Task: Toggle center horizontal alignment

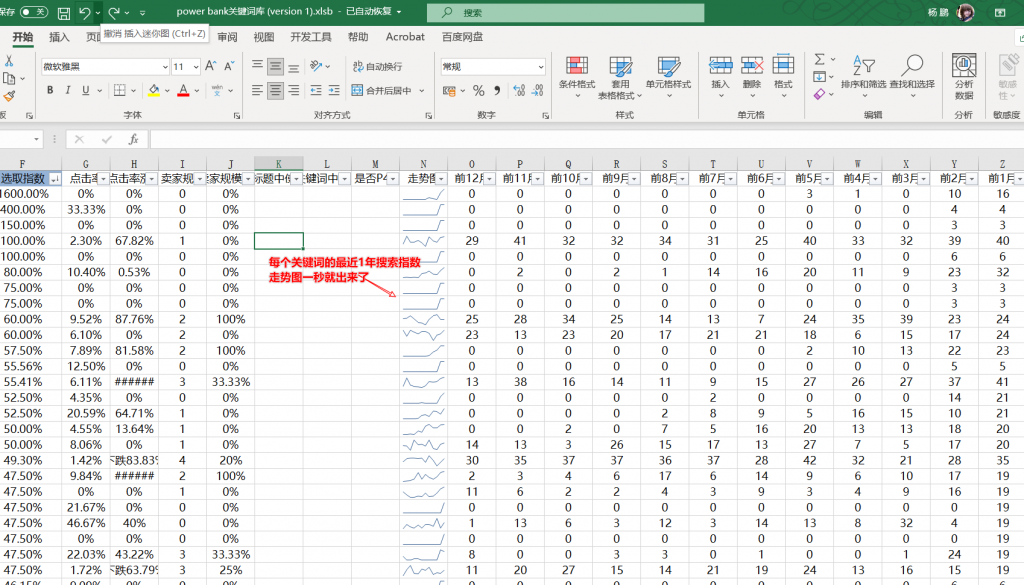Action: [x=276, y=90]
